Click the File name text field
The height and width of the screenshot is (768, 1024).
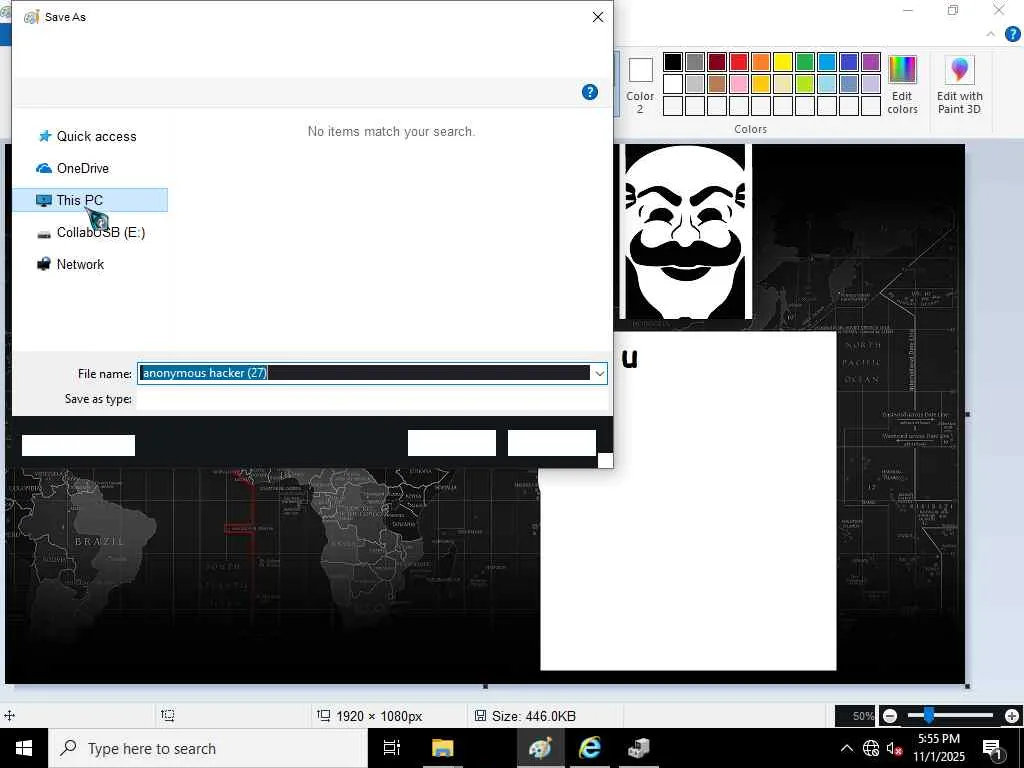tap(364, 373)
